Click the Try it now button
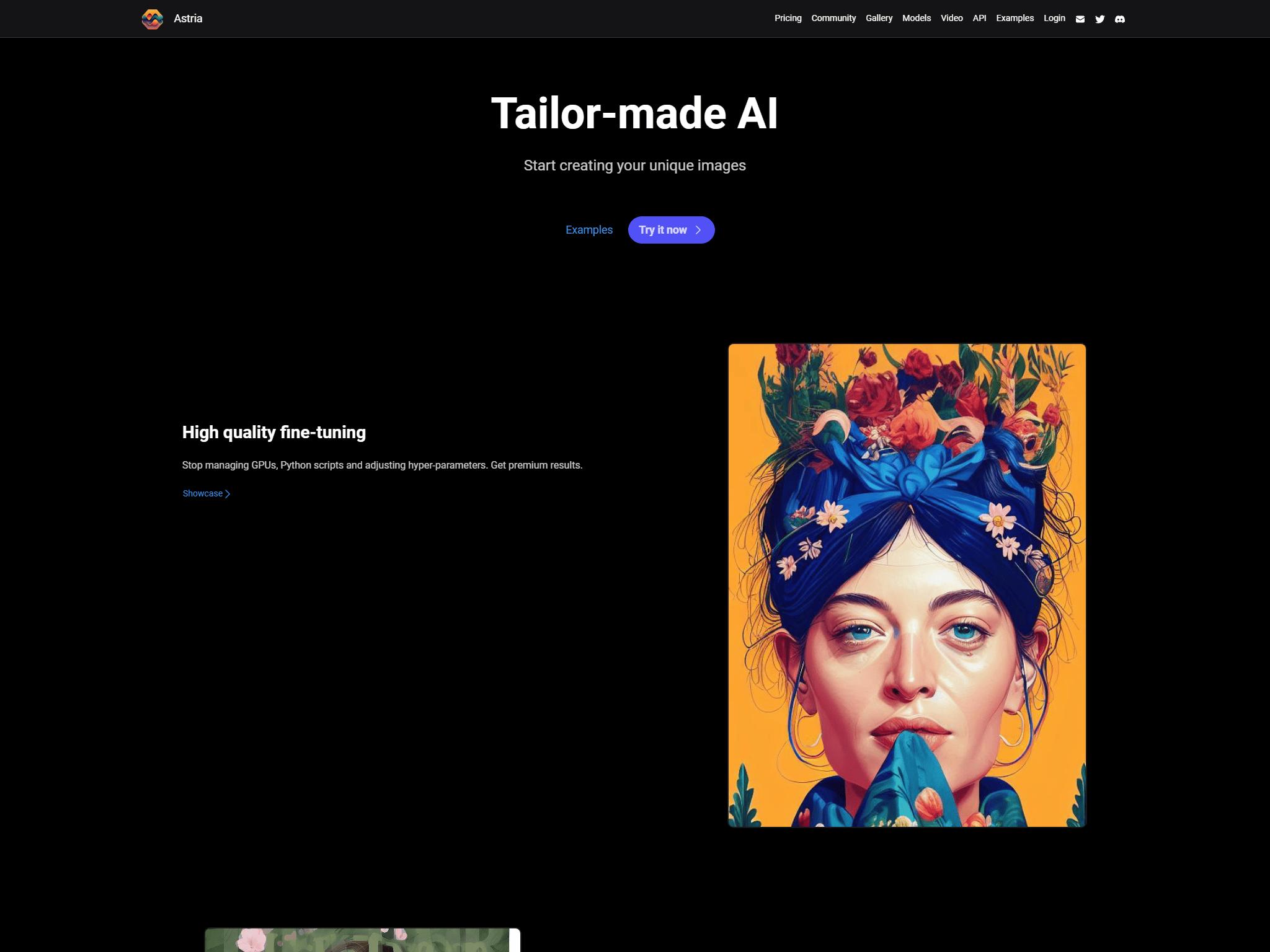 [x=671, y=230]
